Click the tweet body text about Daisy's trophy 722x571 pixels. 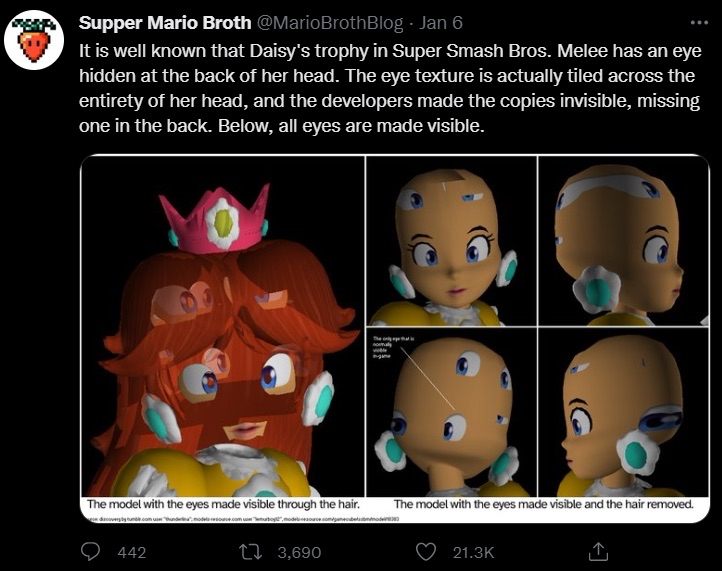coord(390,88)
